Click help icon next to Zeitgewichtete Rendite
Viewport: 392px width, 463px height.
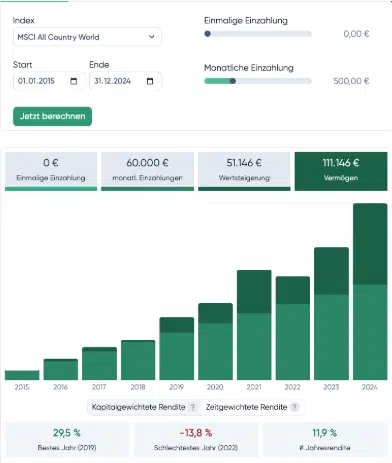[x=295, y=407]
